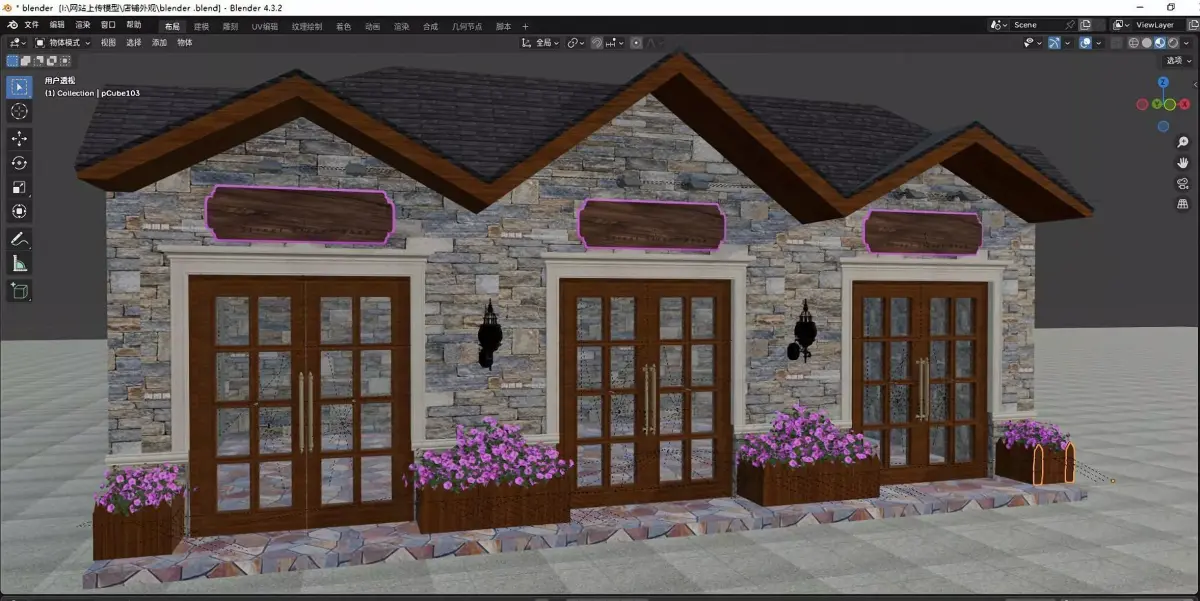Switch to solid viewport shading
Screen dimensions: 1200x601
[1146, 43]
